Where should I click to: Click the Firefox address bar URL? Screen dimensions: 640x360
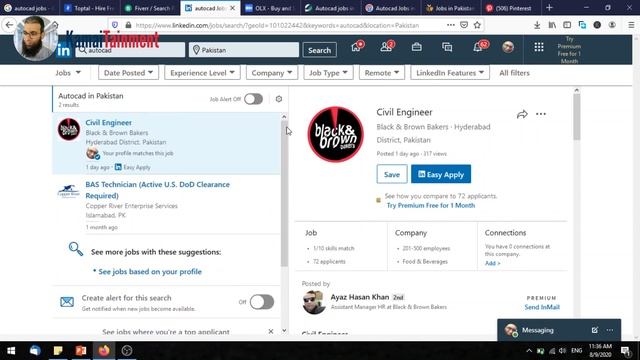click(277, 25)
